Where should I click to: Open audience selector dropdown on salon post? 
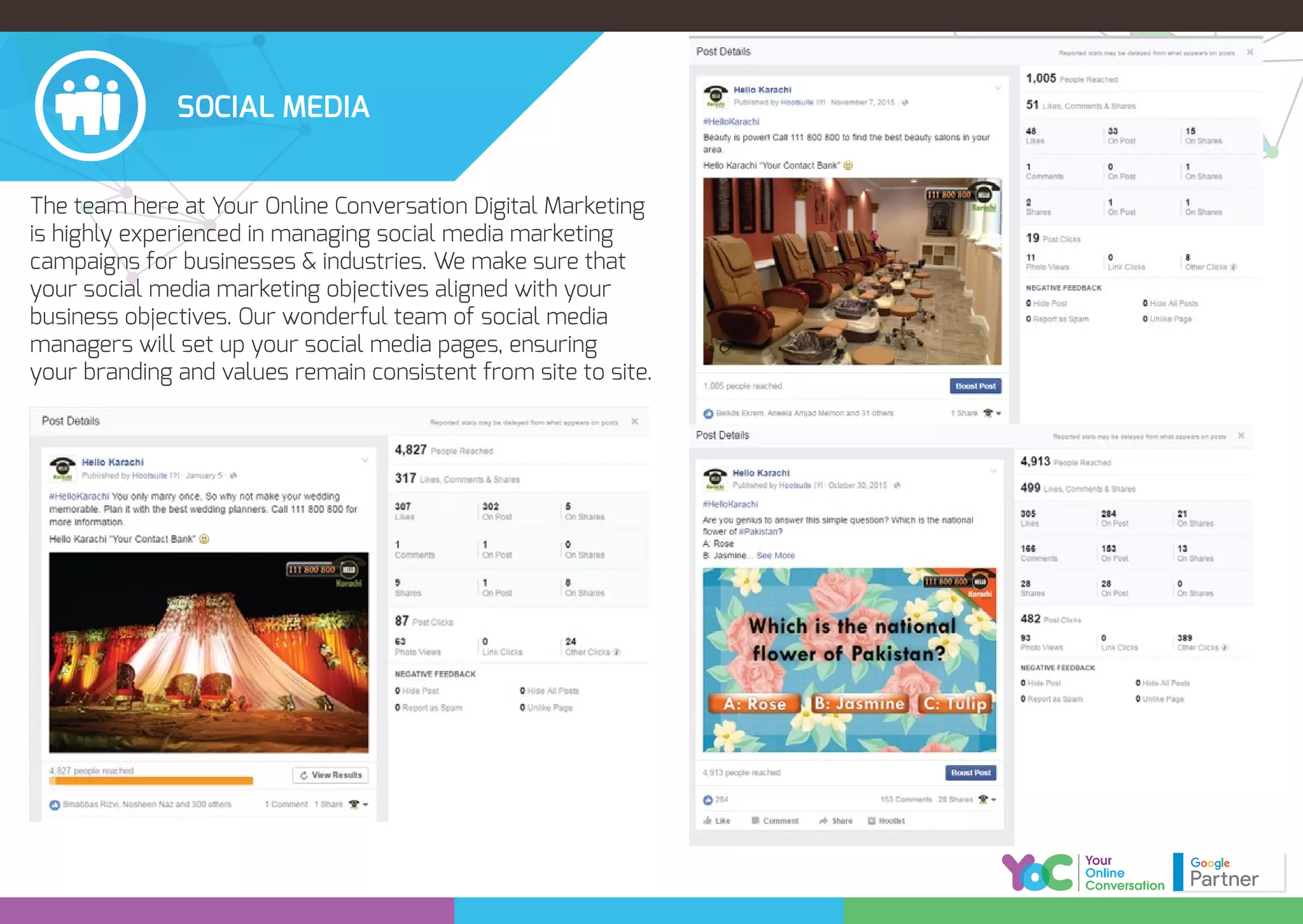point(992,413)
